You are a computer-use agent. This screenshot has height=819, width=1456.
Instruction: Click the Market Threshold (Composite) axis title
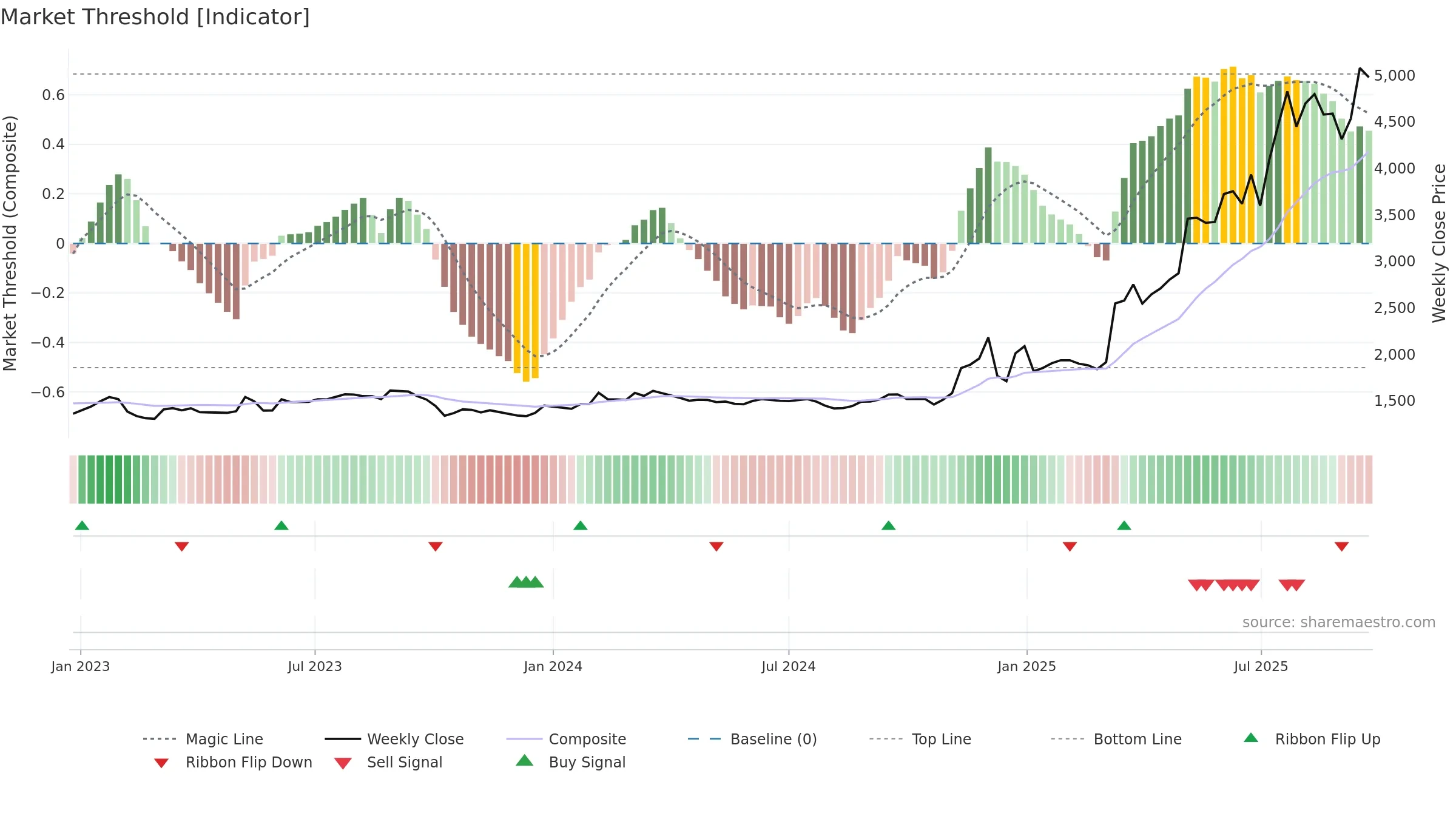[10, 243]
